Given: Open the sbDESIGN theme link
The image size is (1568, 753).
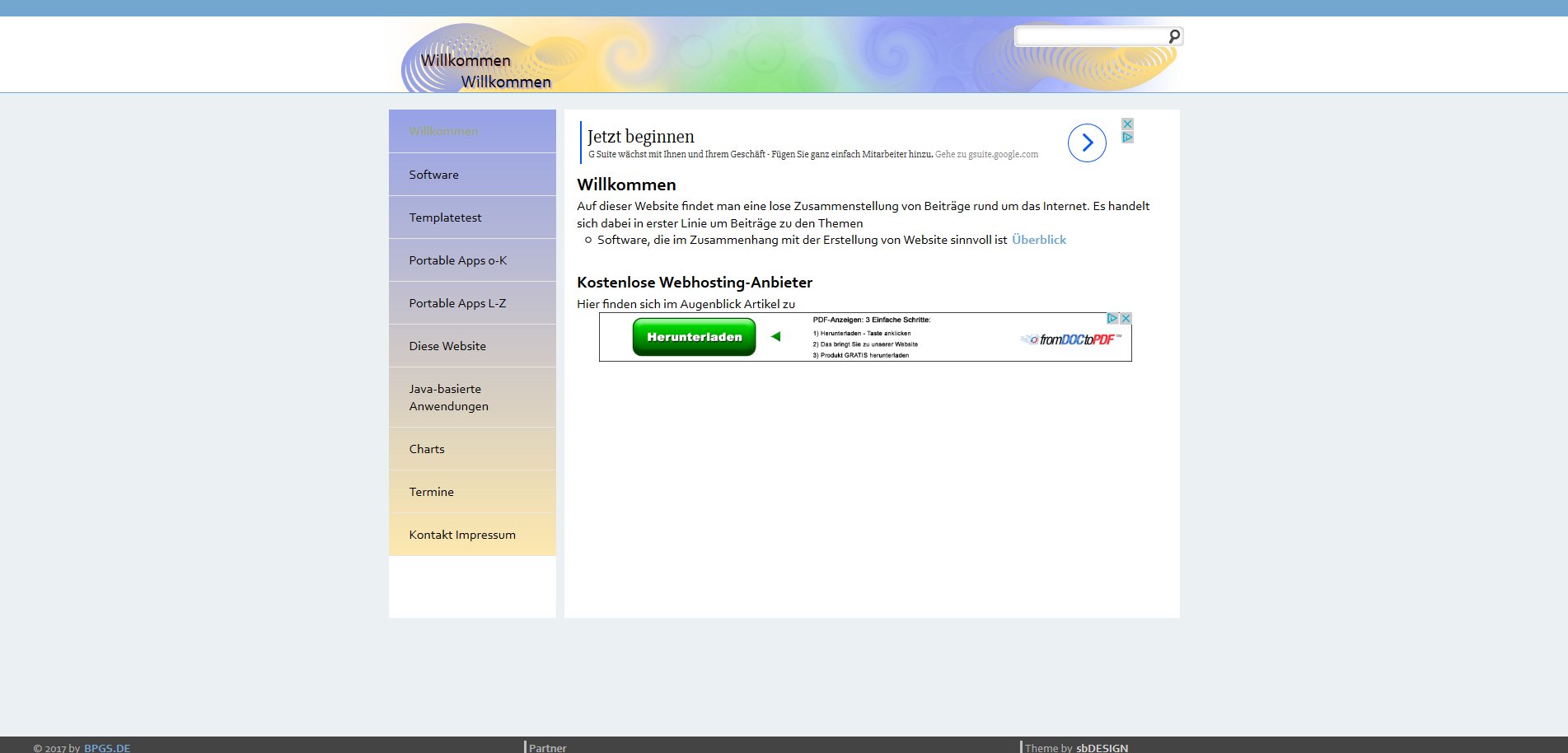Looking at the screenshot, I should (1102, 748).
